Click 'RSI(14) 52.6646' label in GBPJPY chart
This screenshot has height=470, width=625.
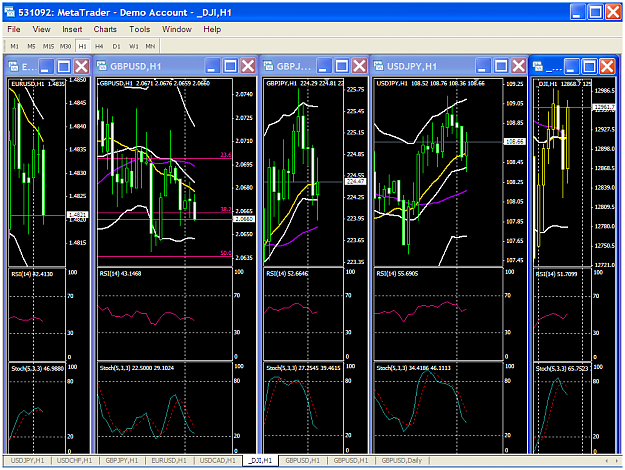coord(287,273)
